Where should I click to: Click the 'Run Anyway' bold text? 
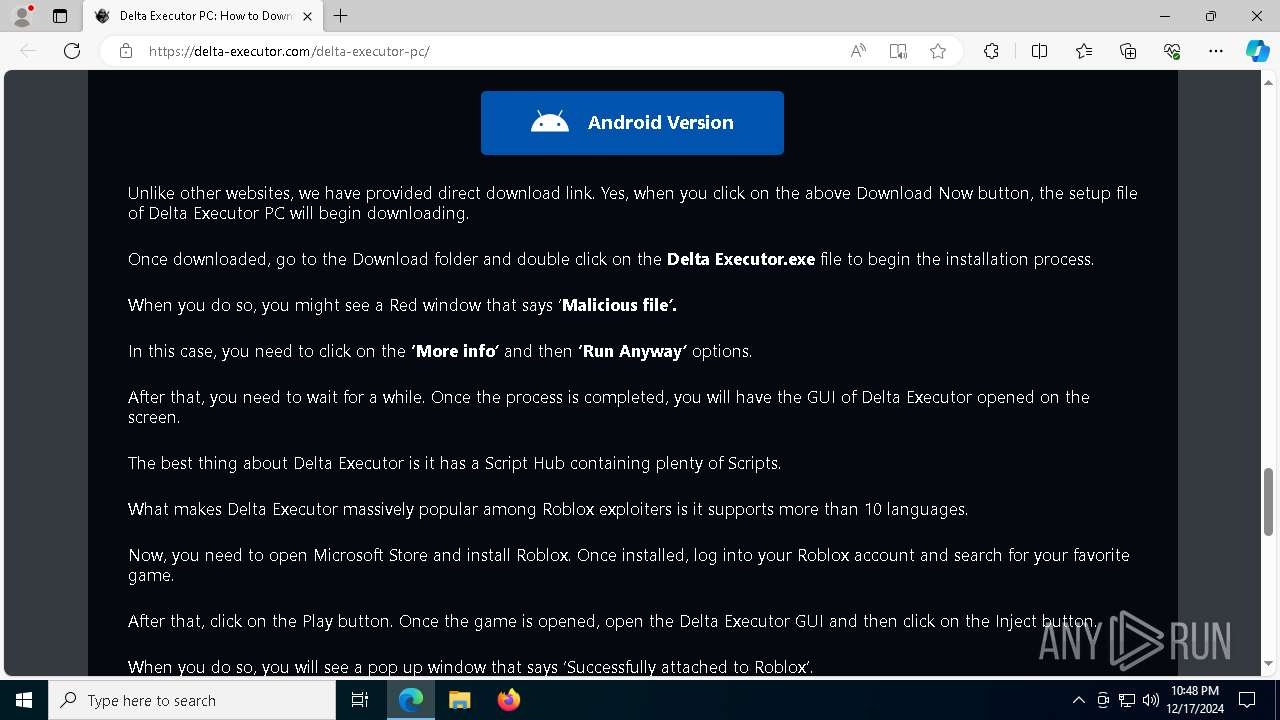pyautogui.click(x=632, y=351)
